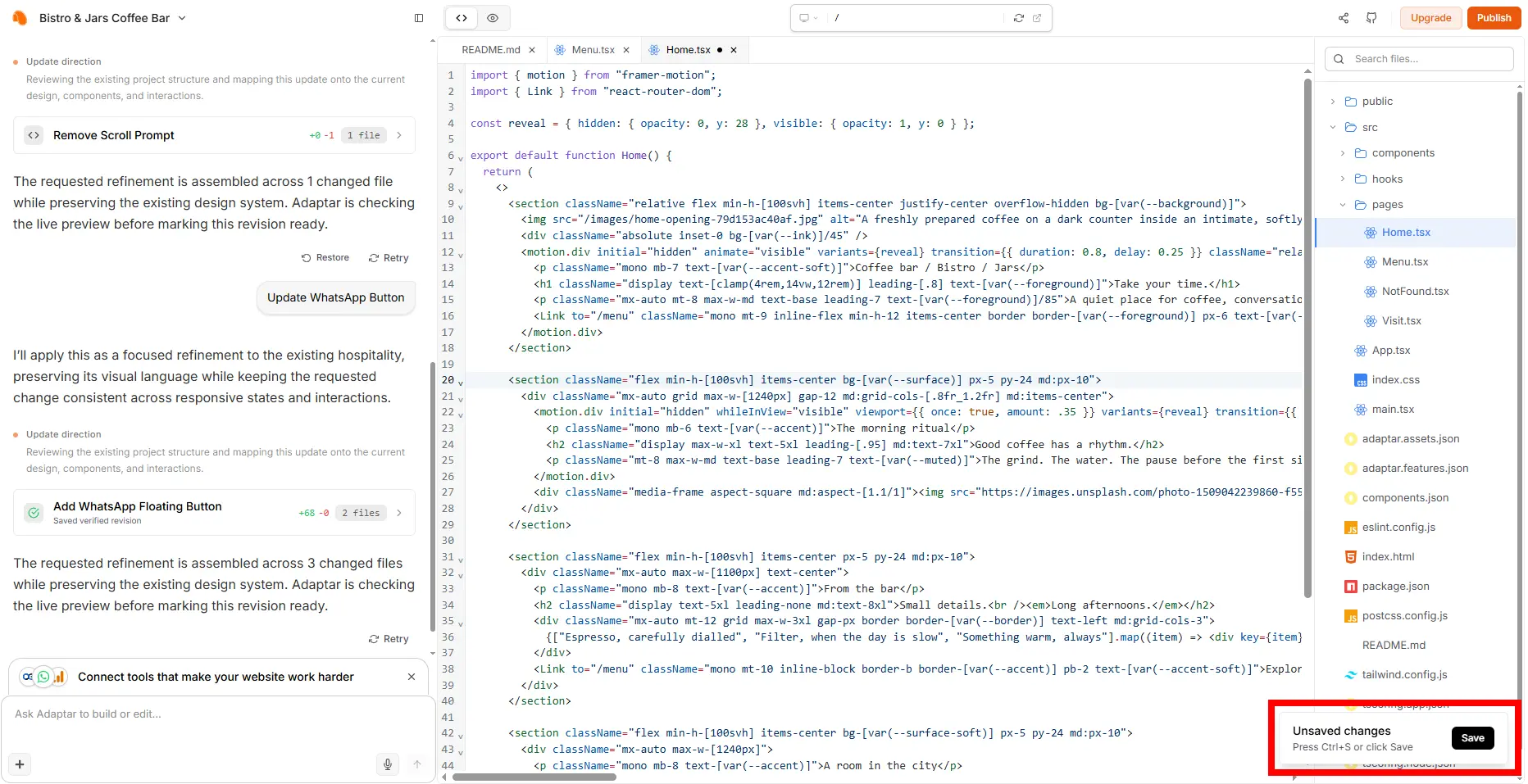
Task: Collapse the chat sidebar panel
Action: click(419, 18)
